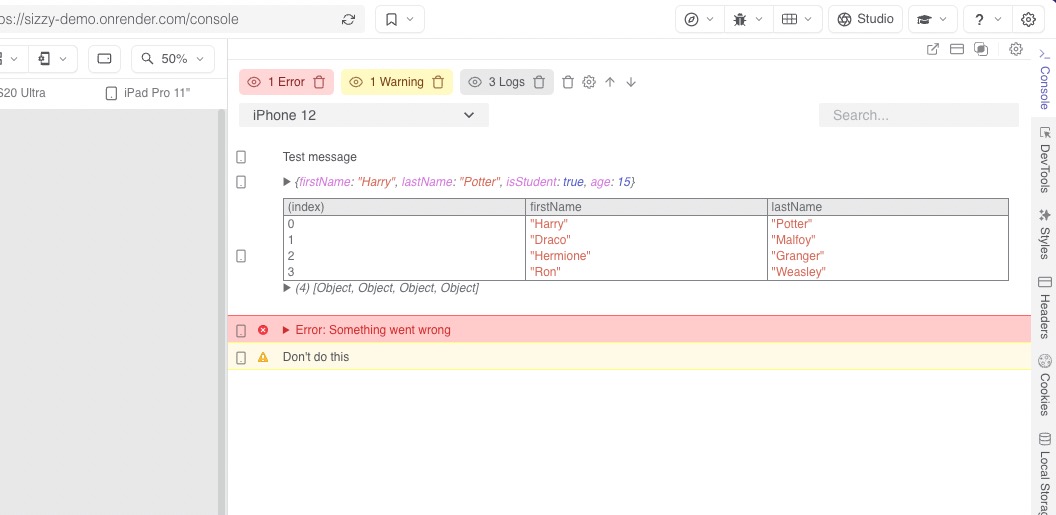
Task: Click the bug debug icon
Action: (749, 19)
